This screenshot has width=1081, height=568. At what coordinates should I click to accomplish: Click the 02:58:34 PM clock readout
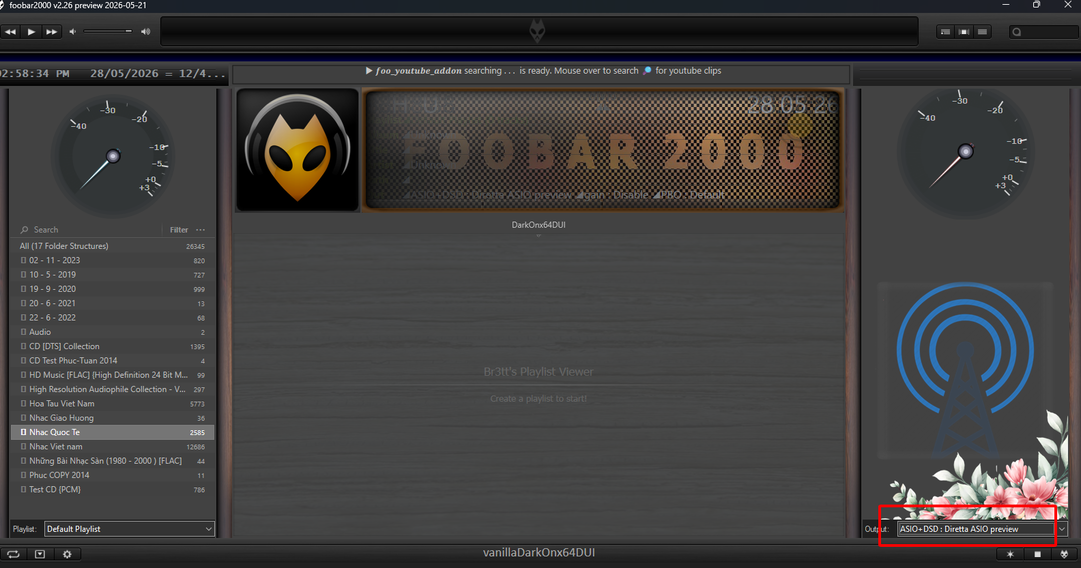34,74
